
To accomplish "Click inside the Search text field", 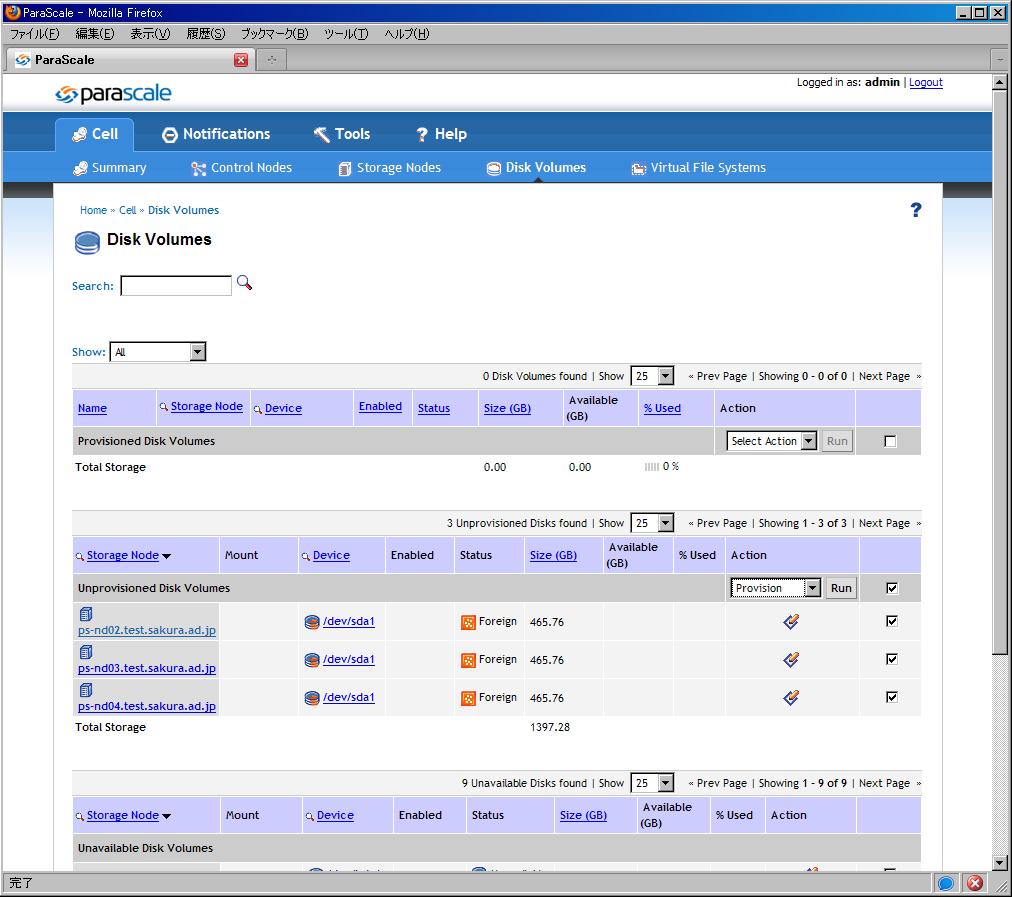I will [176, 286].
